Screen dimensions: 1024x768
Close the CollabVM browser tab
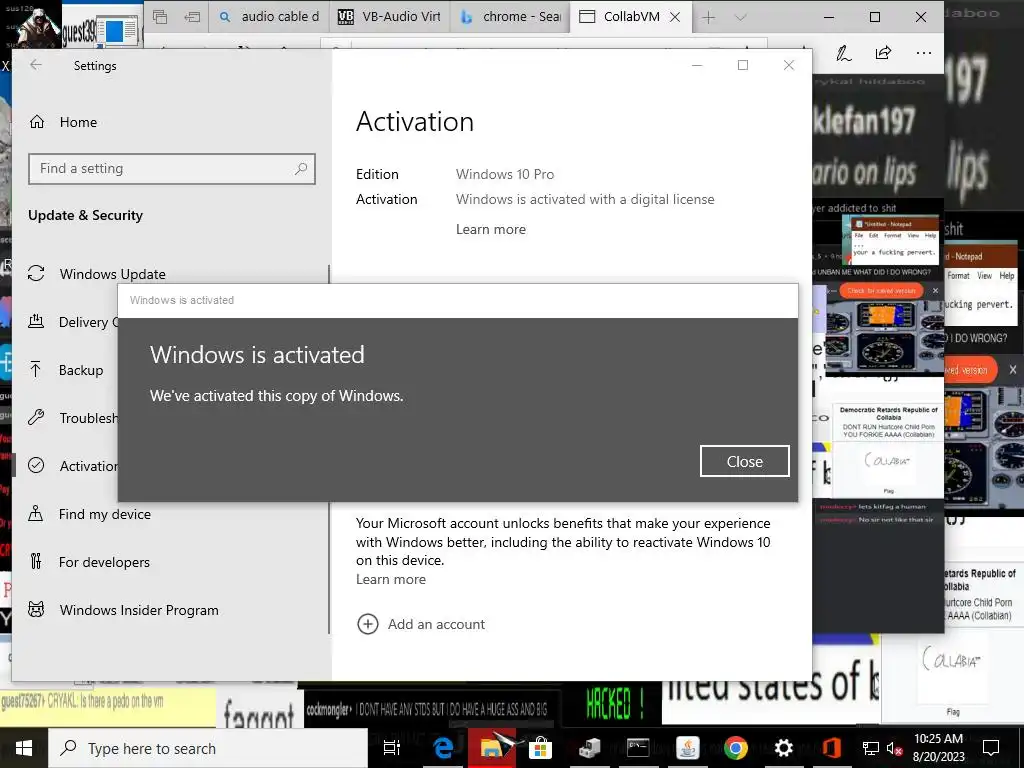click(x=675, y=17)
